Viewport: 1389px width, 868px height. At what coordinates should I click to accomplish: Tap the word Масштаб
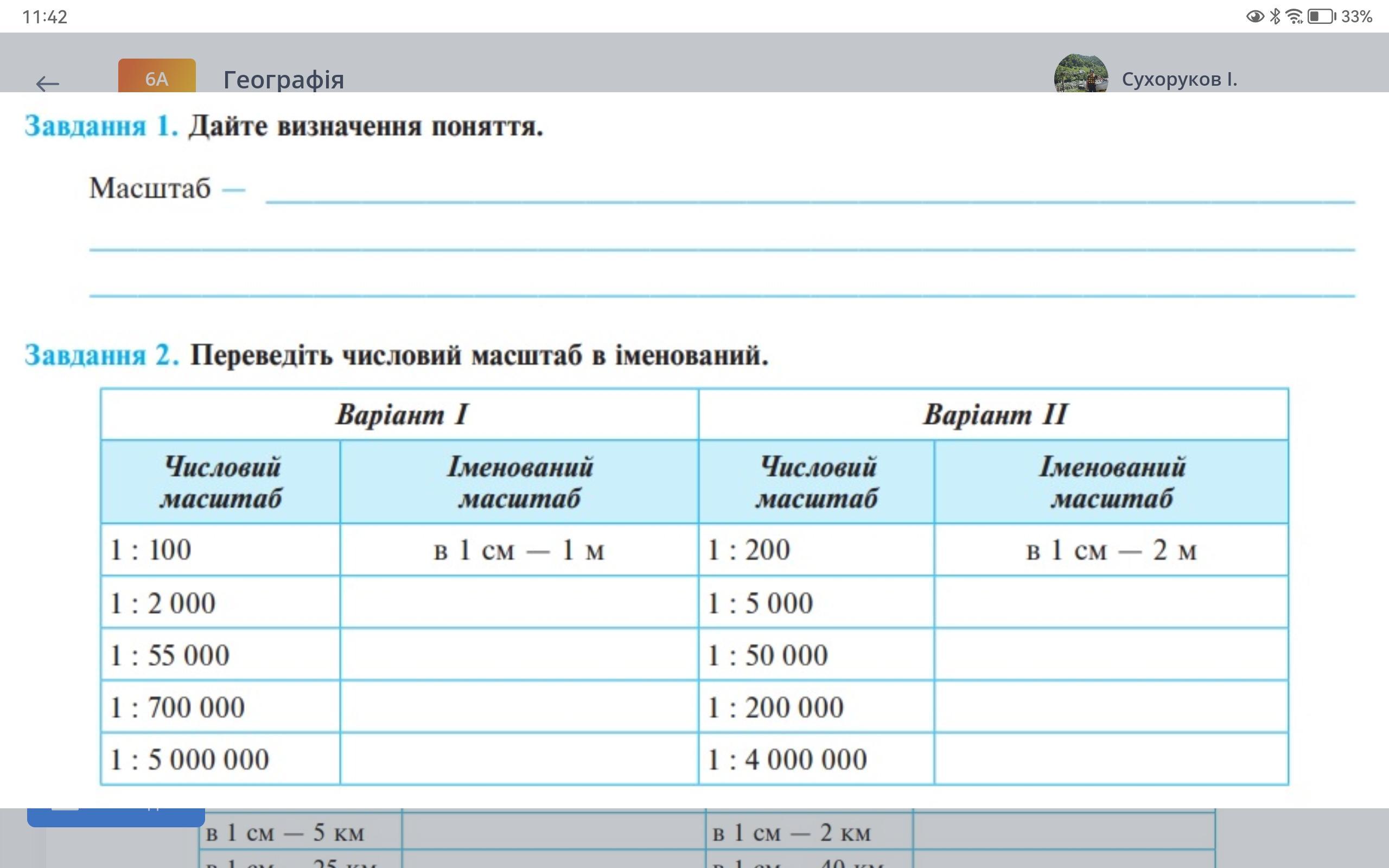coord(150,188)
